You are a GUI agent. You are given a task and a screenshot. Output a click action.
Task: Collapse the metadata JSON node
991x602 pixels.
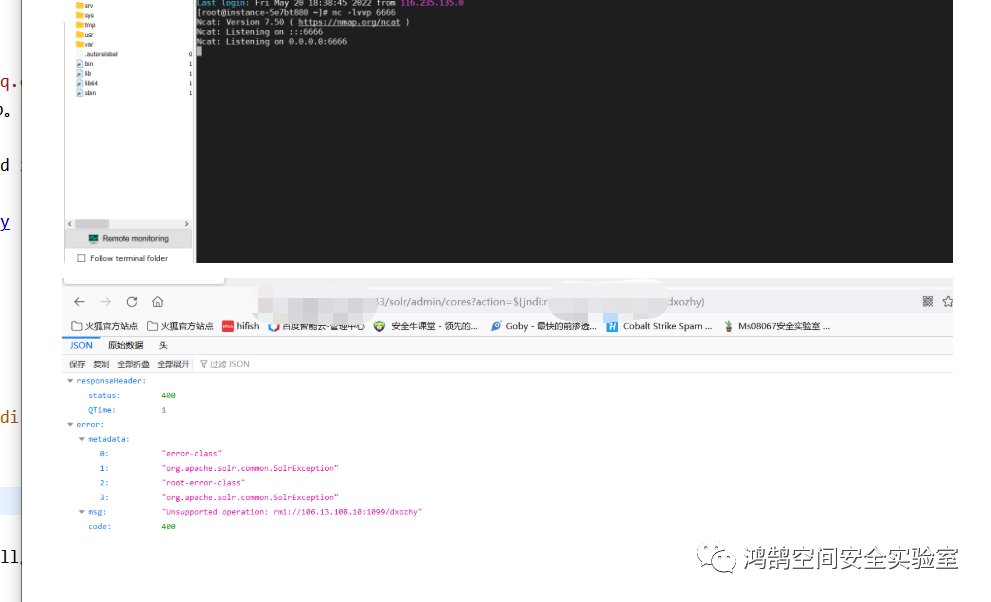[x=82, y=439]
